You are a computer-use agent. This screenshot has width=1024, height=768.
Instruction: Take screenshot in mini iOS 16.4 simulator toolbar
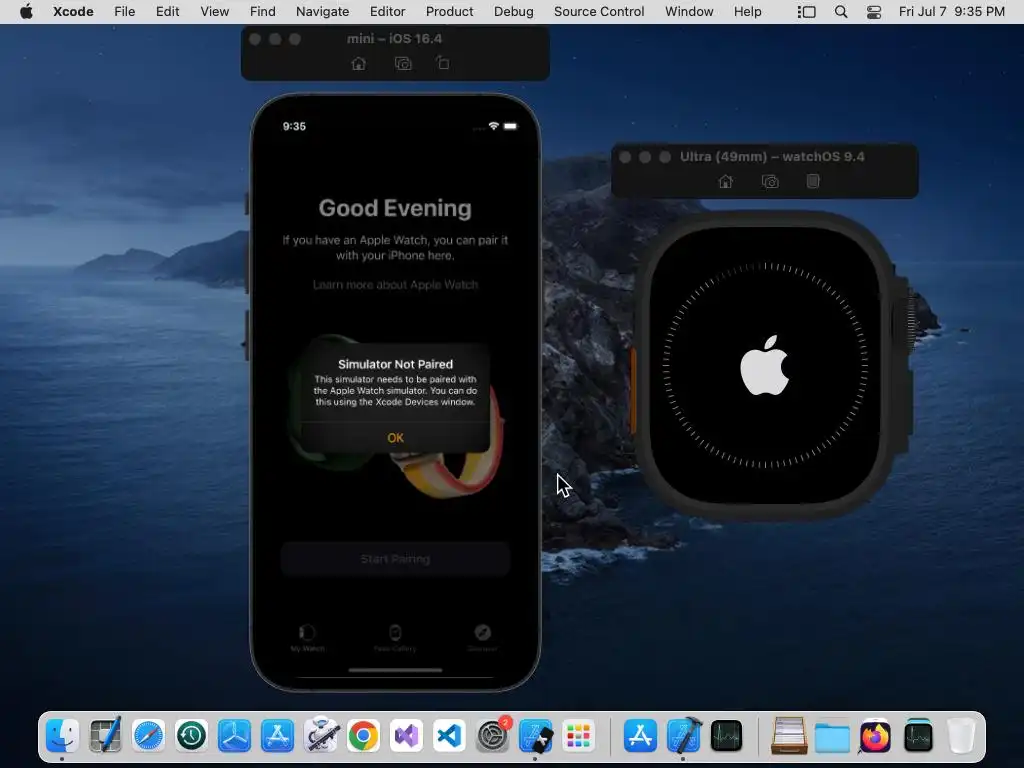403,63
